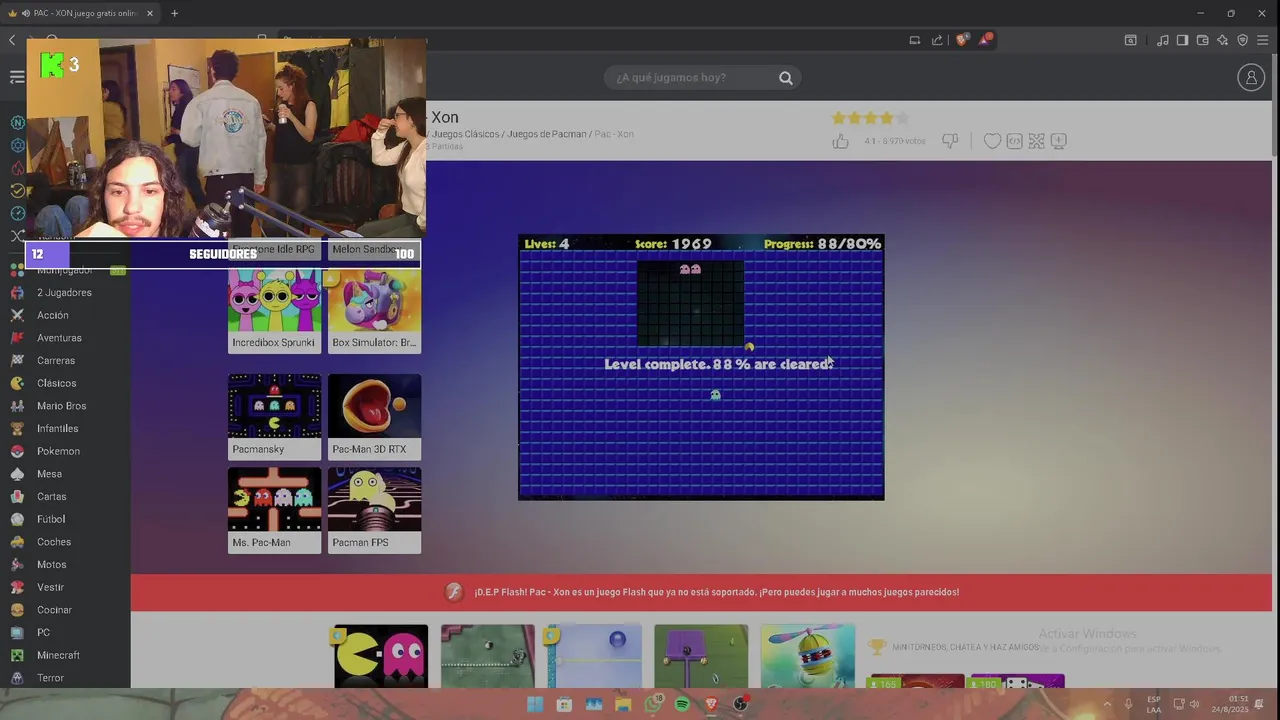This screenshot has height=720, width=1280.
Task: Click the thumbs down dislike icon
Action: coord(950,141)
